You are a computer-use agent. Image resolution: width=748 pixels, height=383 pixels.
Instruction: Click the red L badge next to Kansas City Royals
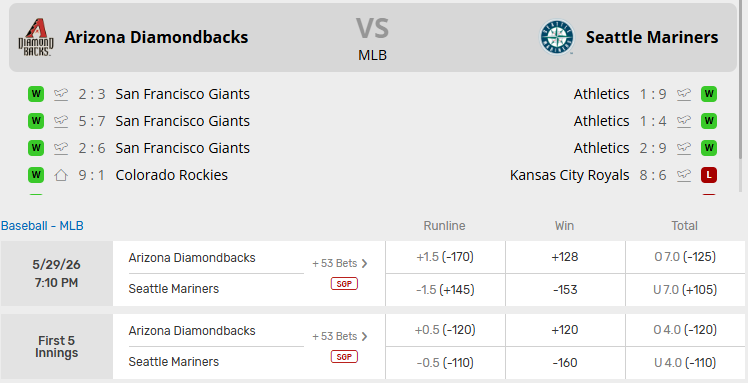click(x=709, y=175)
